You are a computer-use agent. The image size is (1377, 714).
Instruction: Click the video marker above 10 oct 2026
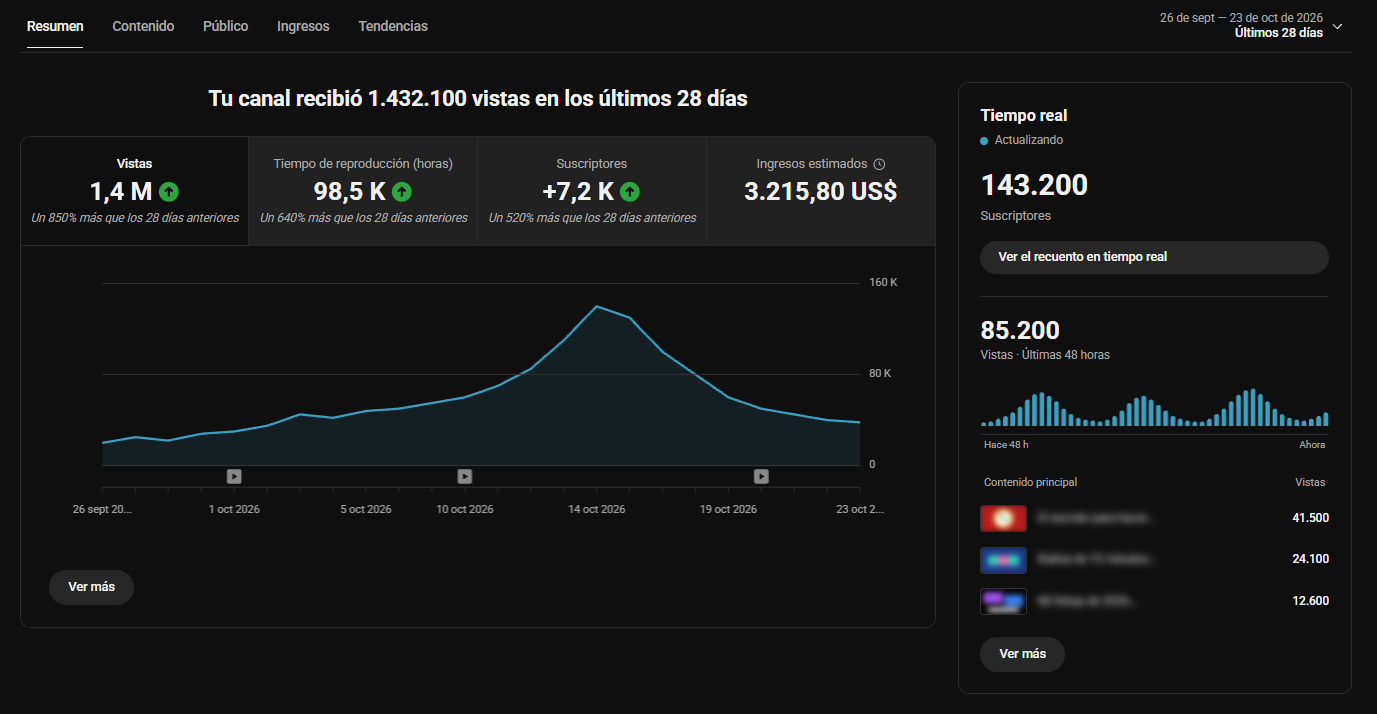[x=465, y=476]
